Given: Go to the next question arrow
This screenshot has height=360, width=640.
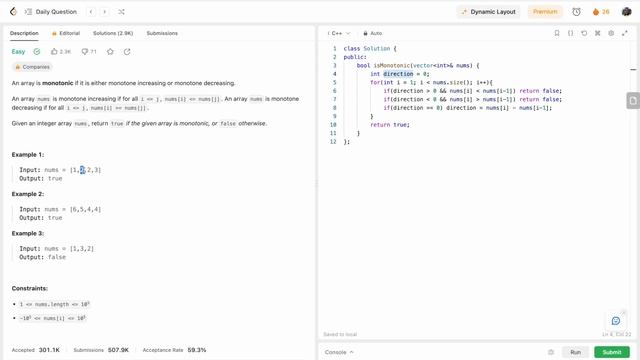Looking at the screenshot, I should coord(105,12).
